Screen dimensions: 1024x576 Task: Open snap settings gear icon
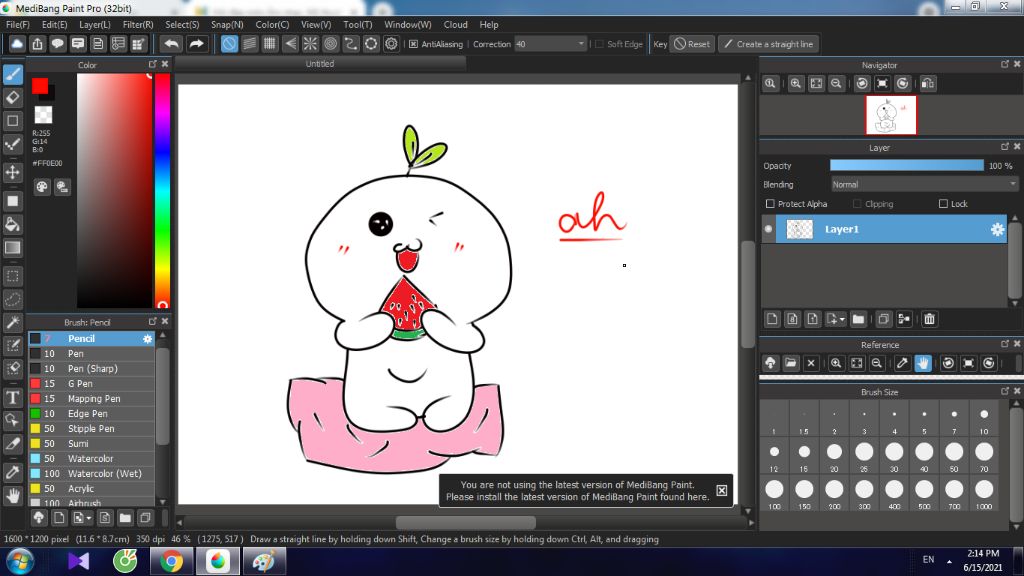pyautogui.click(x=391, y=44)
